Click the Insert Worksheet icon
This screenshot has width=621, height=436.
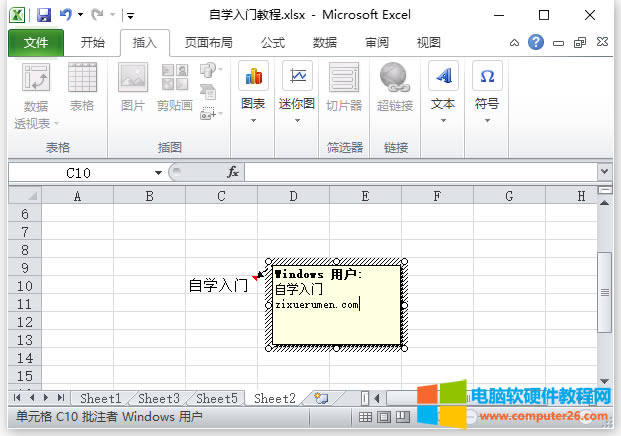(321, 398)
